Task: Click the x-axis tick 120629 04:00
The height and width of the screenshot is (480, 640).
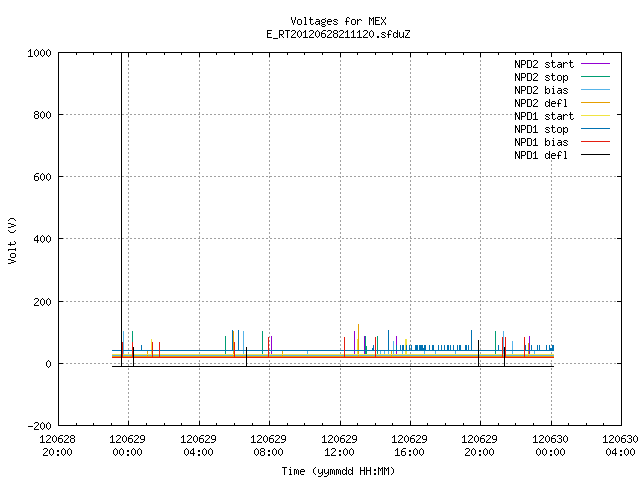Action: tap(198, 446)
